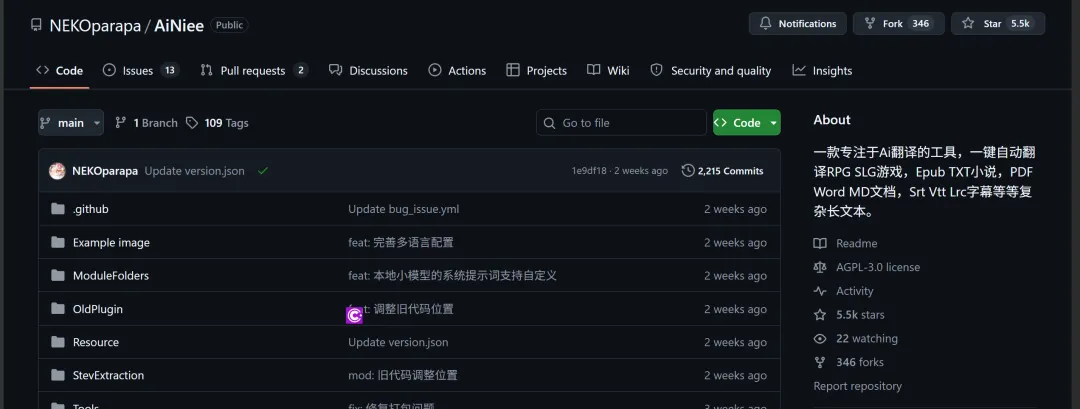The image size is (1080, 409).
Task: Open commit message Update bug_issue.yml
Action: click(x=404, y=209)
